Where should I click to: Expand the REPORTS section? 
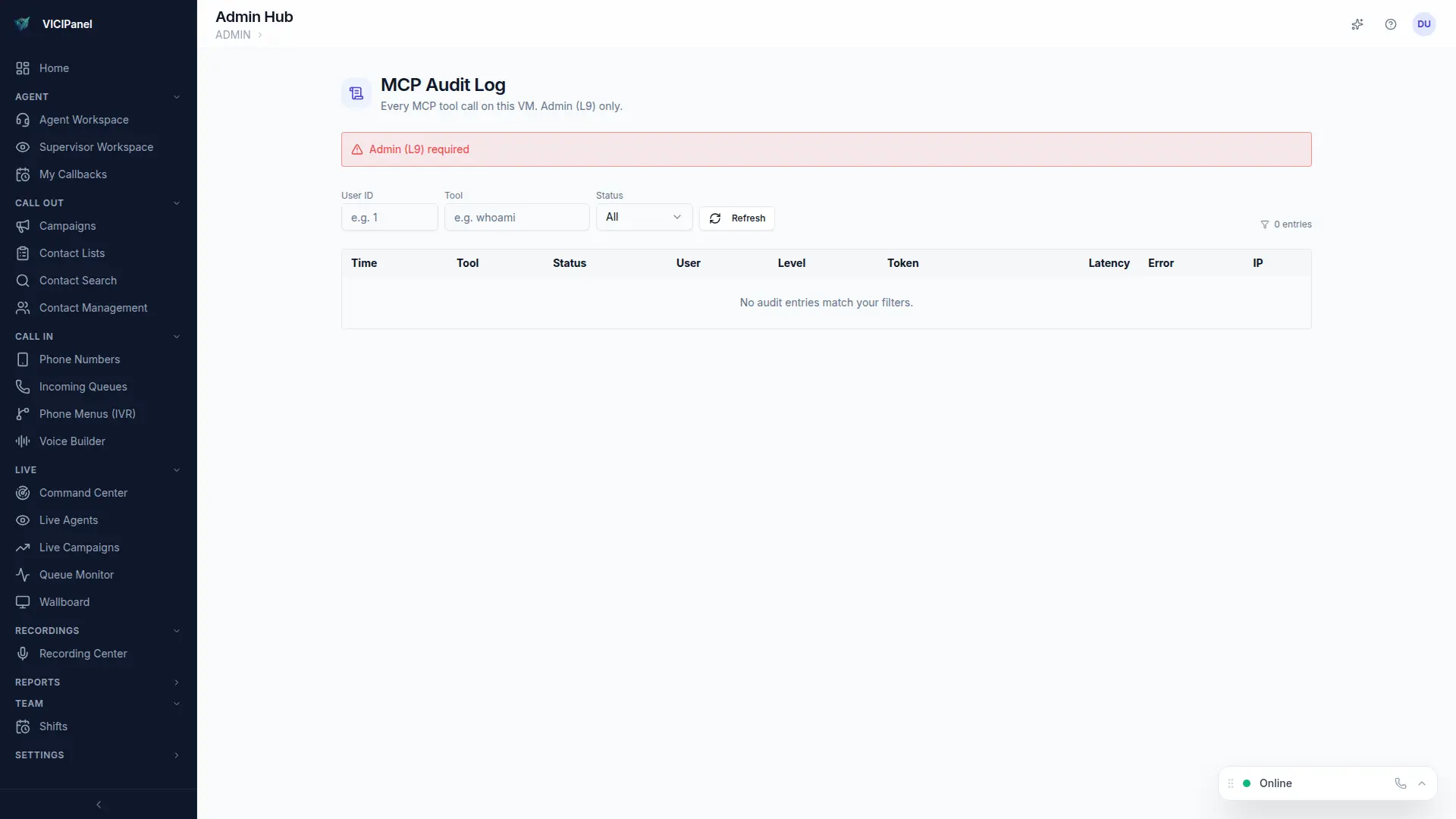click(176, 682)
